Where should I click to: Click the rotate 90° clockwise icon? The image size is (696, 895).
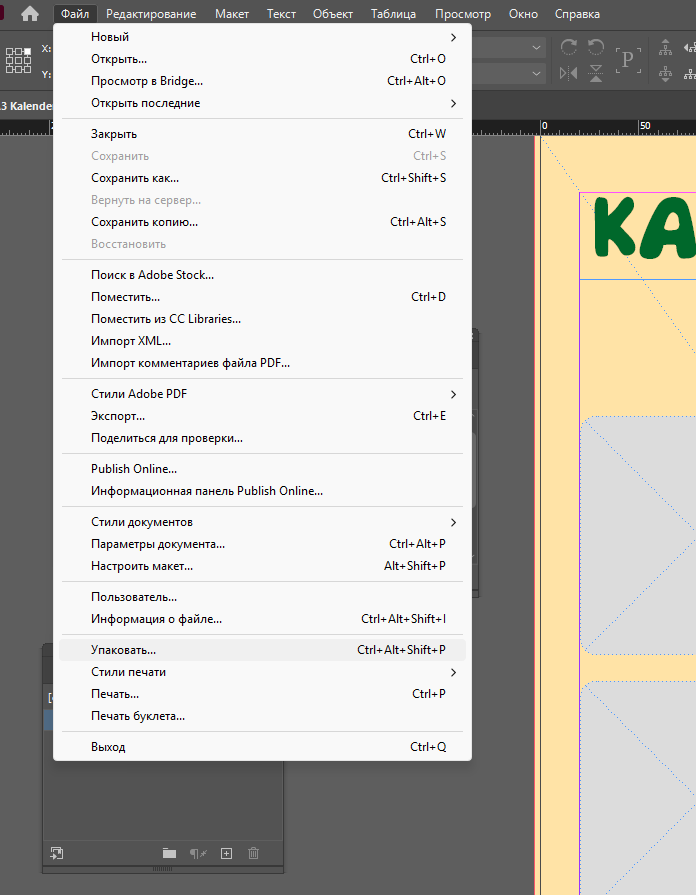pos(569,48)
